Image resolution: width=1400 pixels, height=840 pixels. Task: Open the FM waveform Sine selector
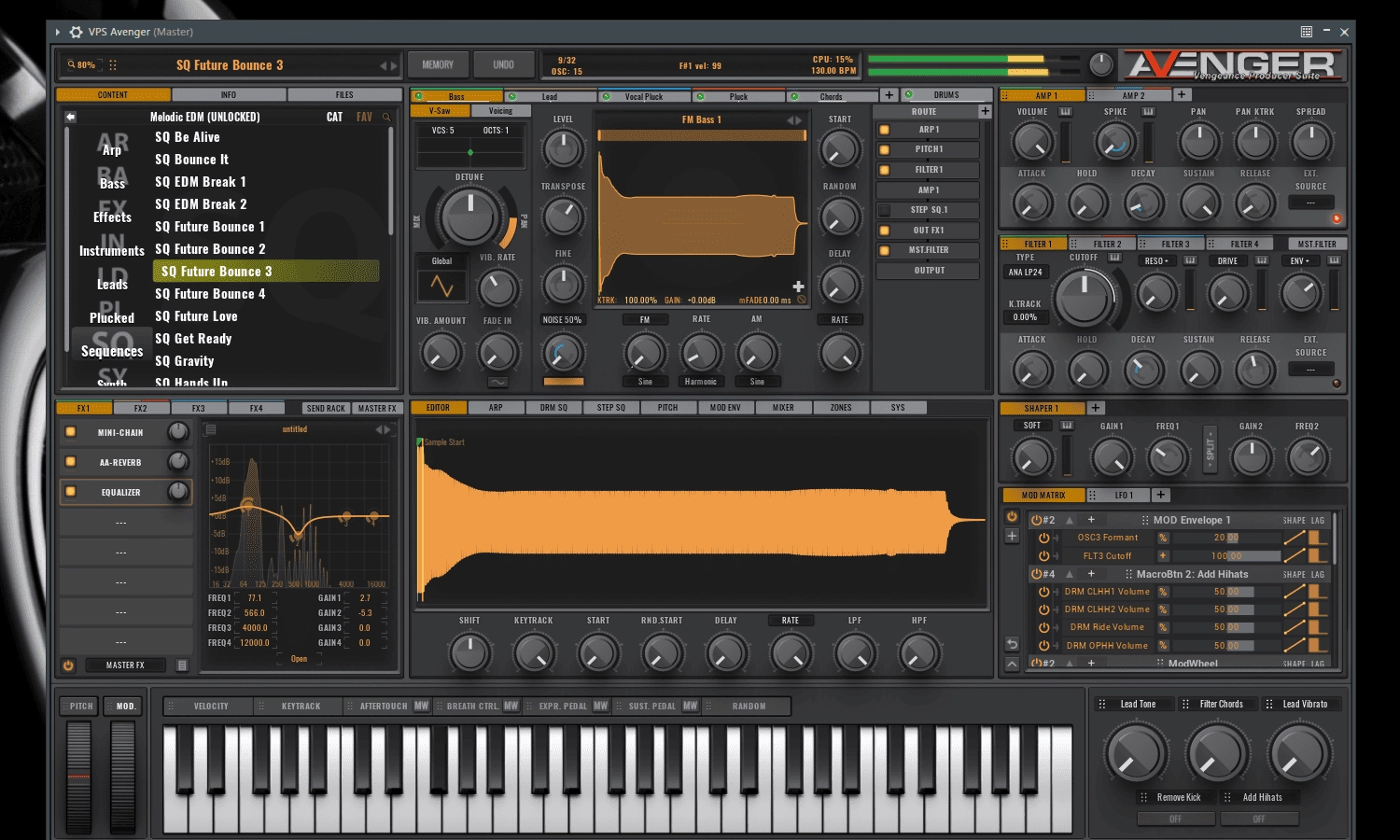(x=645, y=382)
